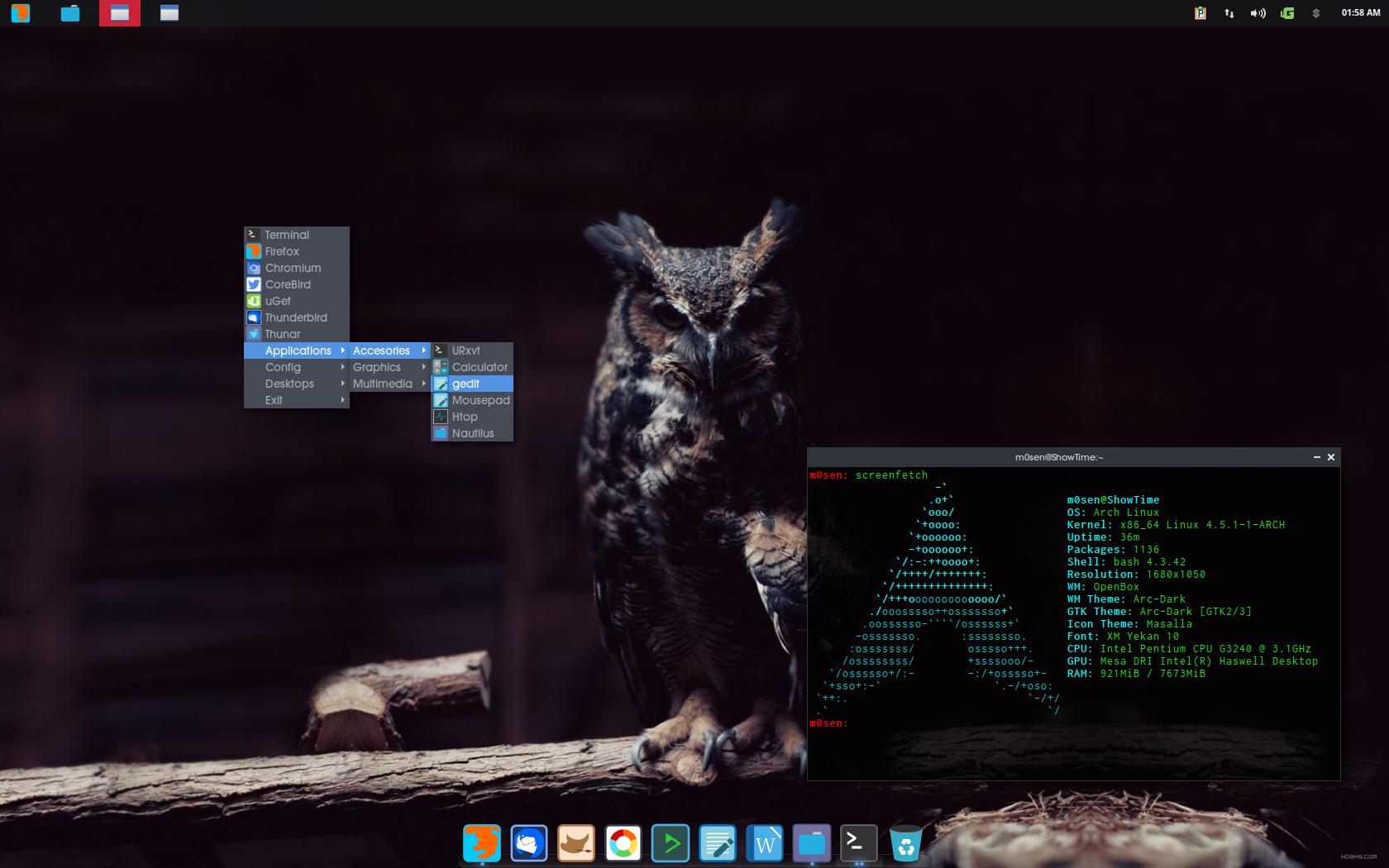
Task: Open the Trash recycle bin in dock
Action: tap(906, 843)
